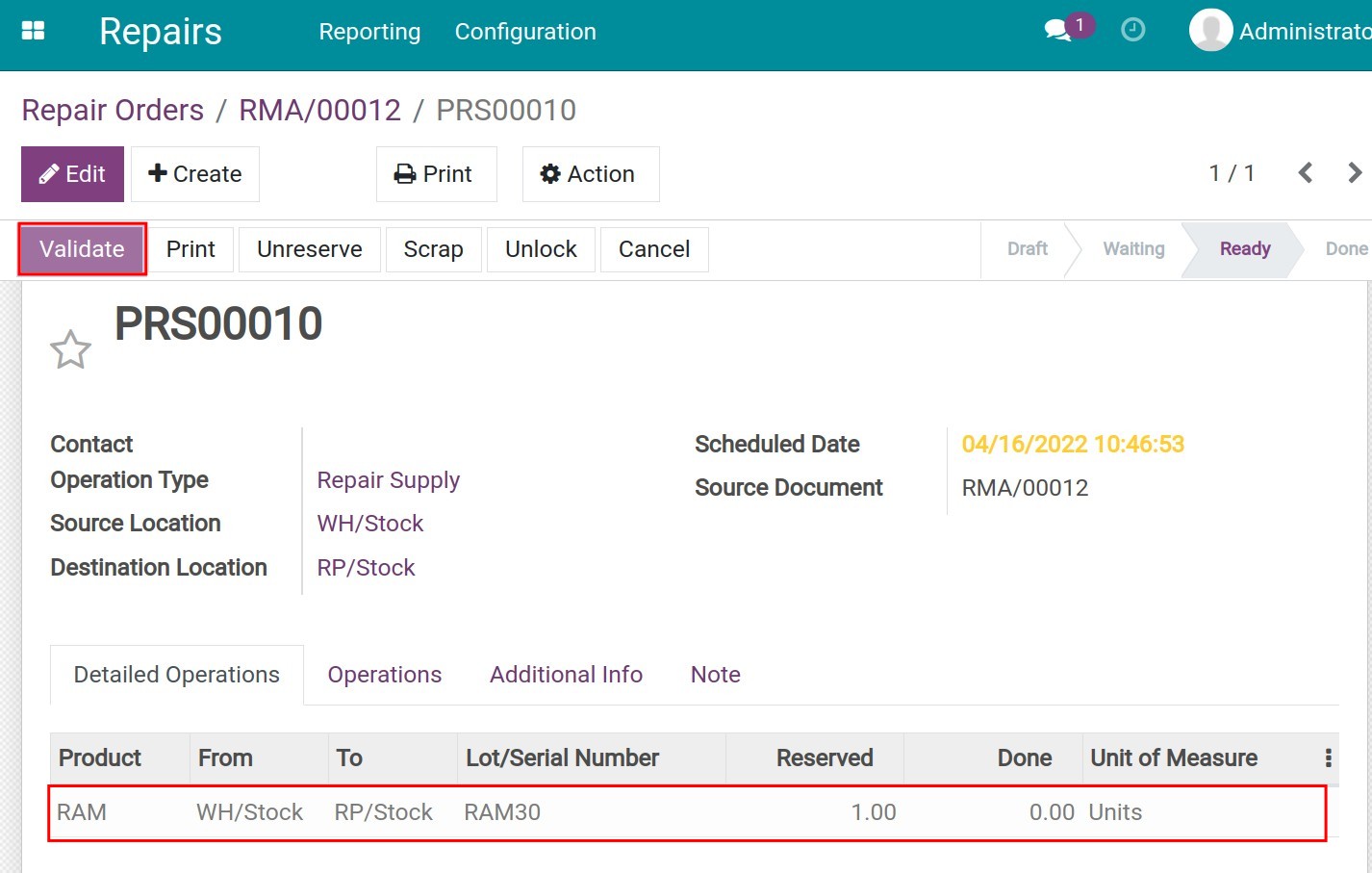Viewport: 1372px width, 873px height.
Task: Click the RP/Stock cell in RAM row
Action: pos(384,812)
